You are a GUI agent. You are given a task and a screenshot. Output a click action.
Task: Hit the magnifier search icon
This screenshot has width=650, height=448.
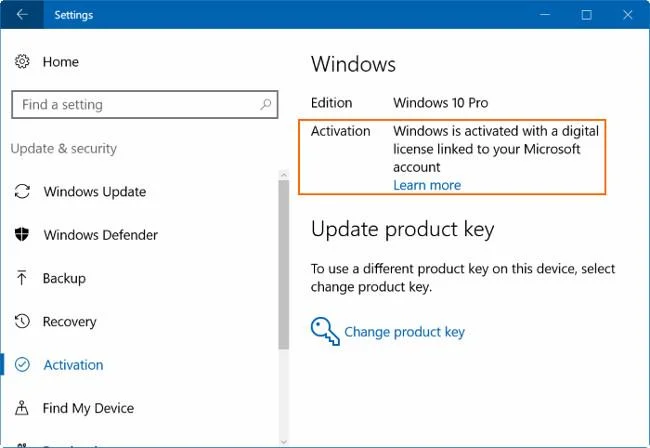click(266, 104)
